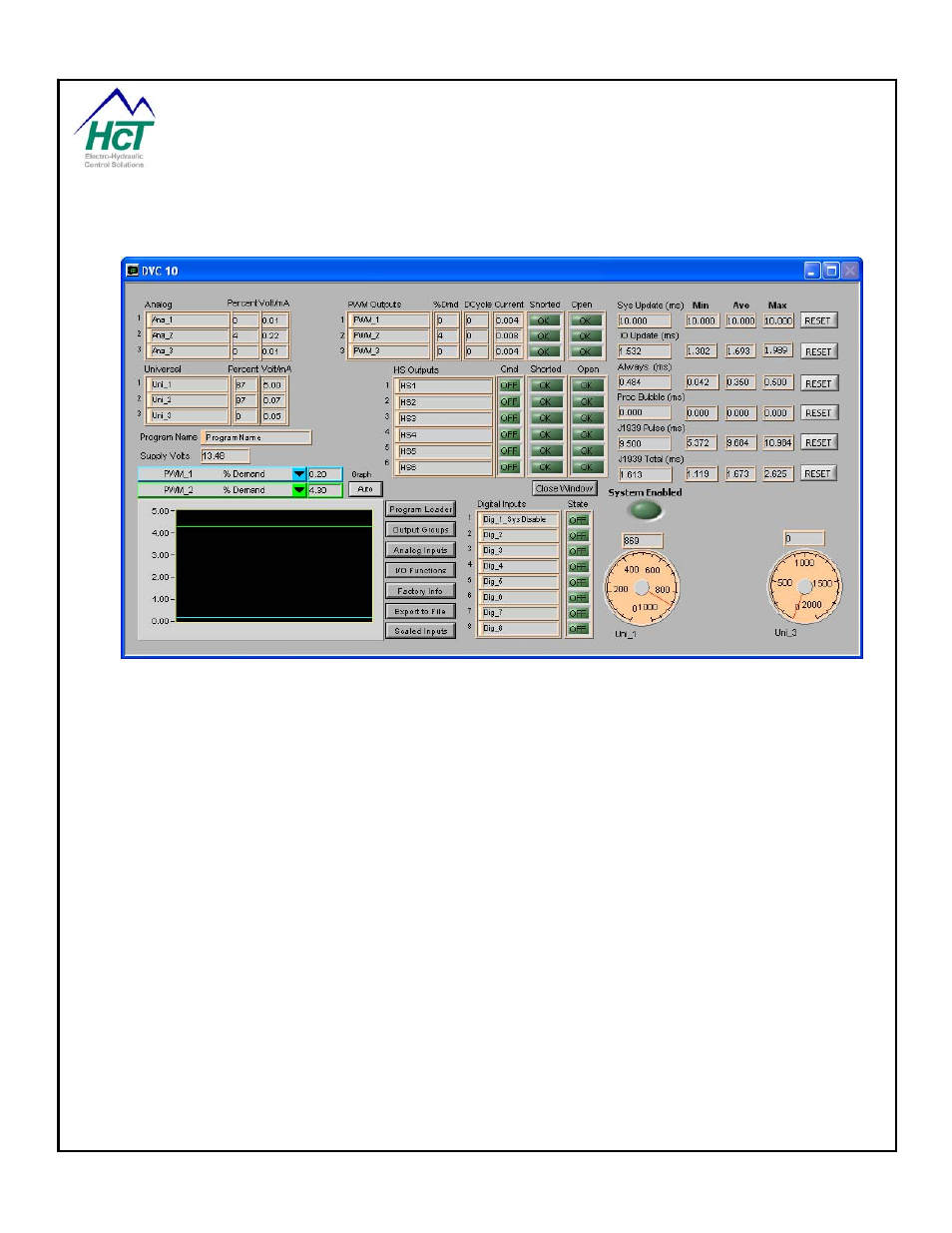Reset the Proc Bubble timing statistics
This screenshot has height=1233, width=952.
coord(818,412)
